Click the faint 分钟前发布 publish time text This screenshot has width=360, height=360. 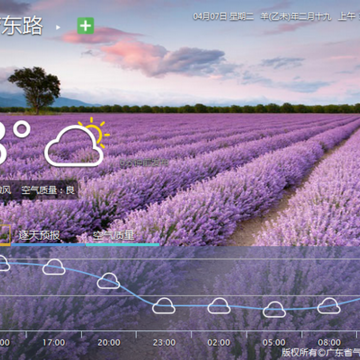pyautogui.click(x=144, y=163)
